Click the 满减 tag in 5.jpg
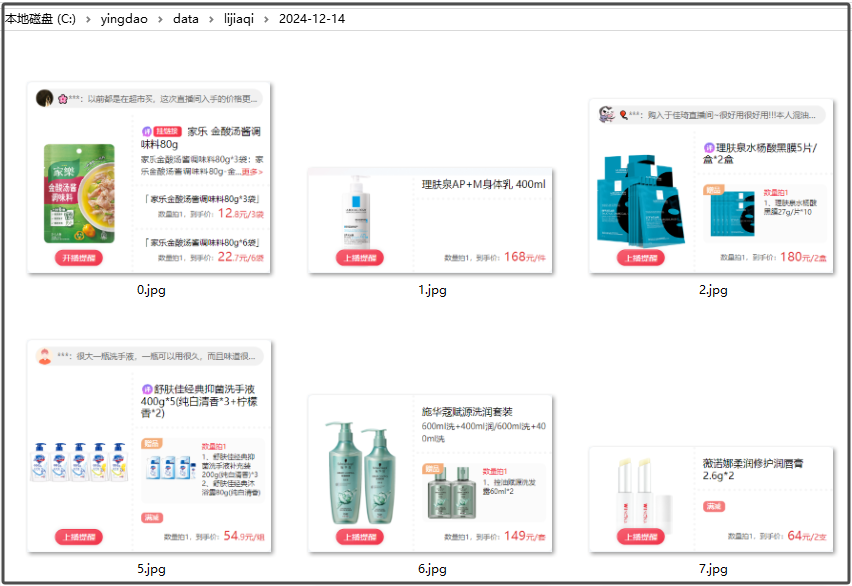Screen dimensions: 852x586 tap(152, 518)
